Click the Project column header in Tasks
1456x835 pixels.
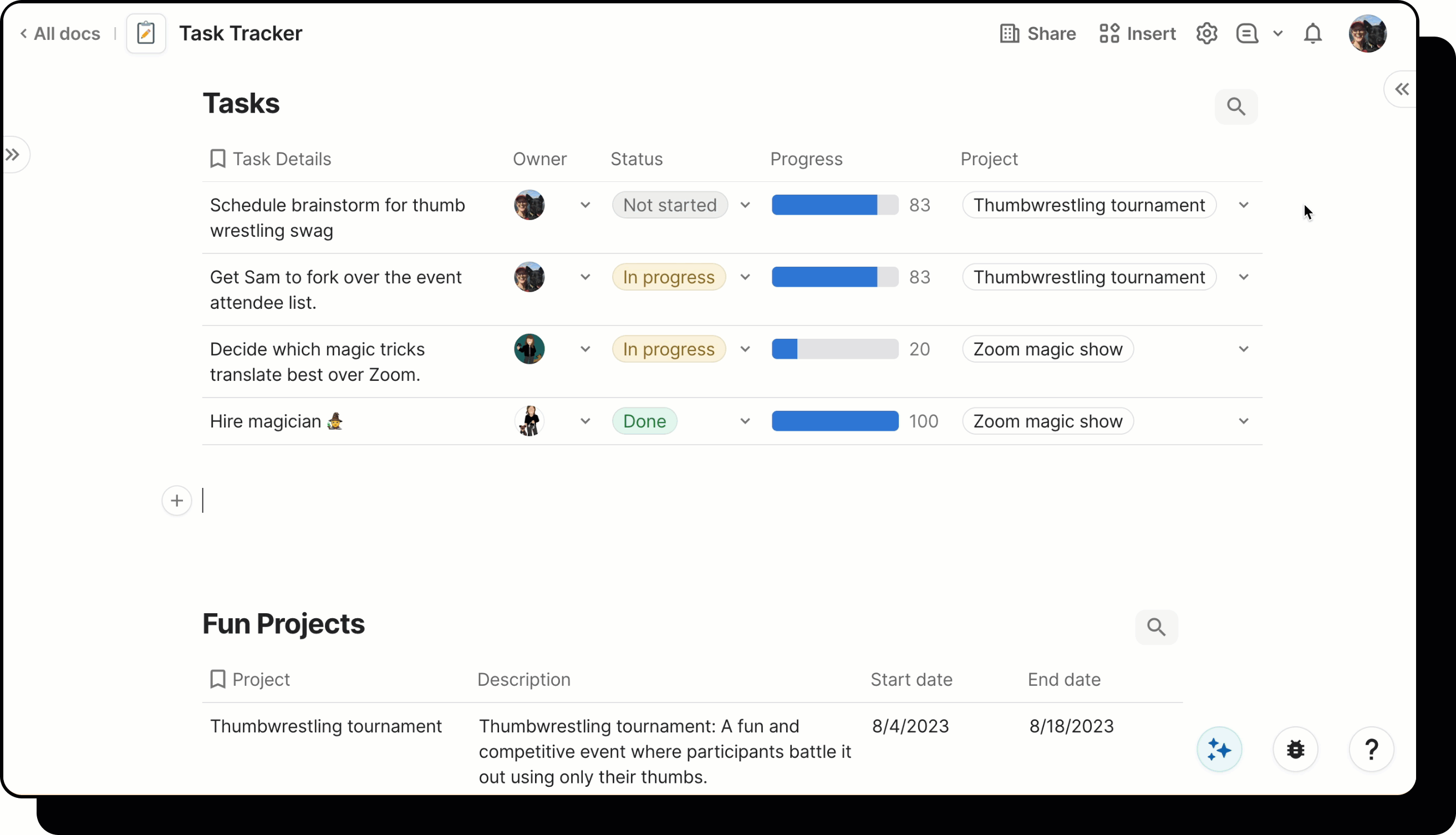click(x=989, y=159)
